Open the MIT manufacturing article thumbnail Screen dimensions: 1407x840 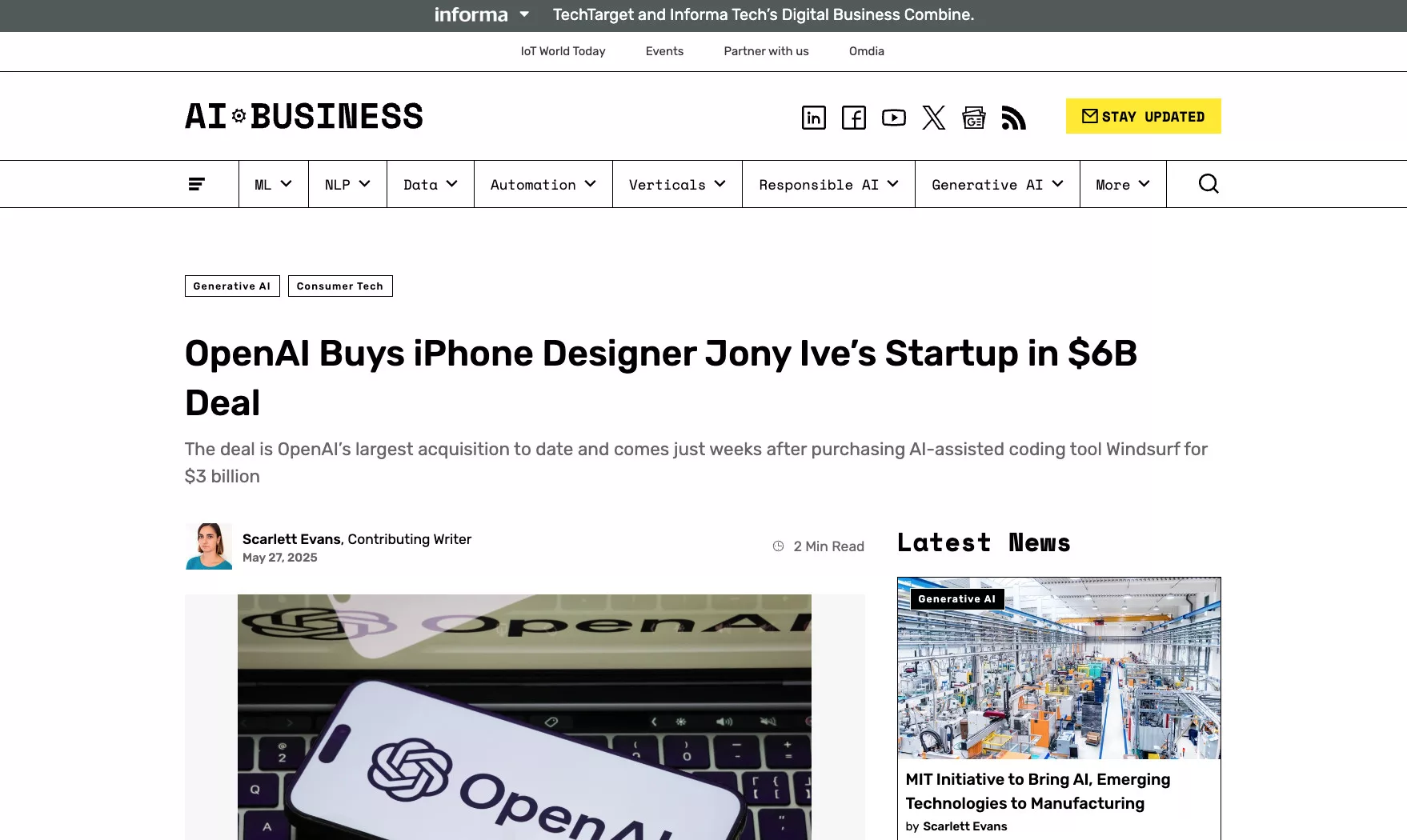coord(1058,668)
